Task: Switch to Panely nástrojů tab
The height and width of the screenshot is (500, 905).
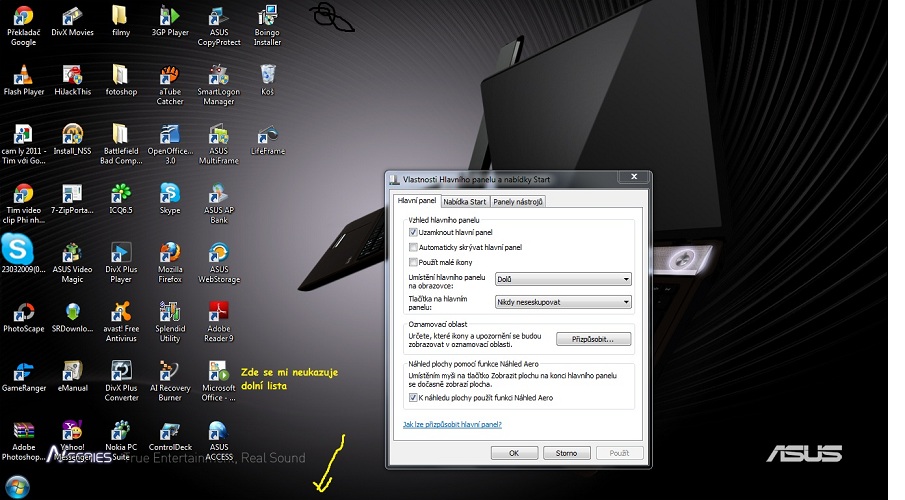Action: click(x=518, y=202)
